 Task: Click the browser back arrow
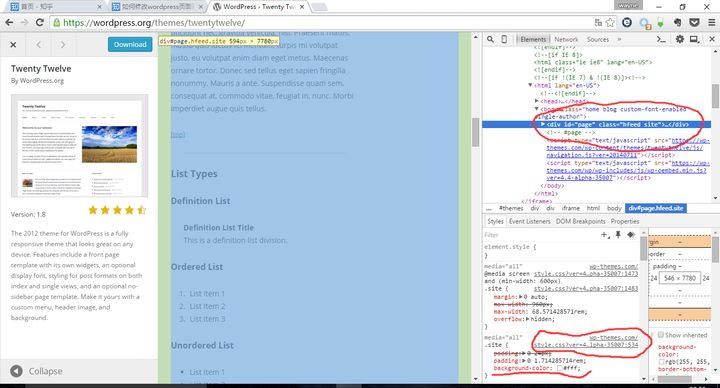pos(9,22)
